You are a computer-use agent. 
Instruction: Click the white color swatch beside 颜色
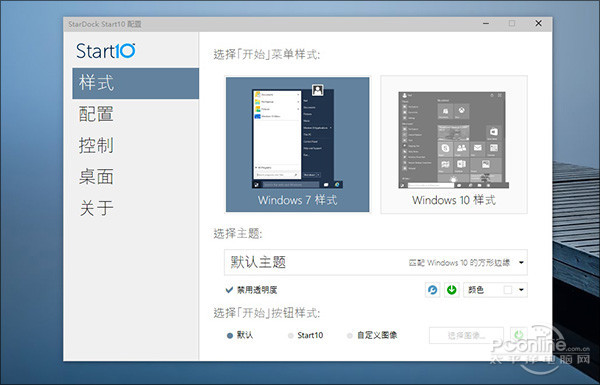[507, 290]
